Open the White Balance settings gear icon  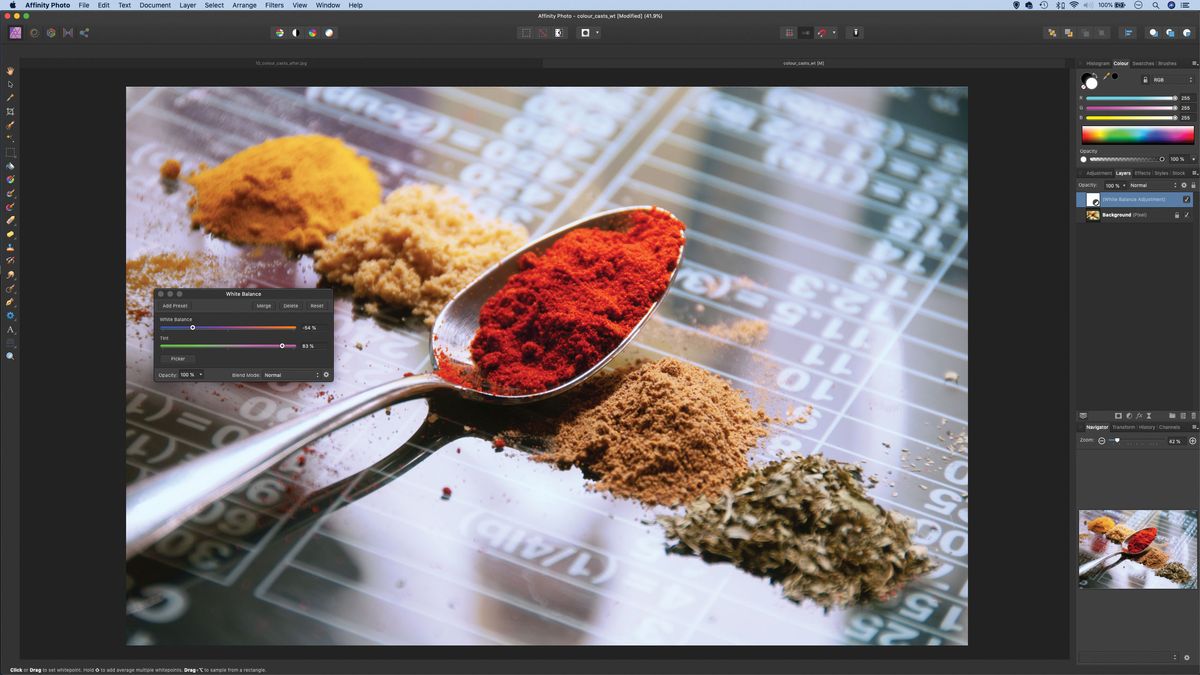(x=326, y=375)
